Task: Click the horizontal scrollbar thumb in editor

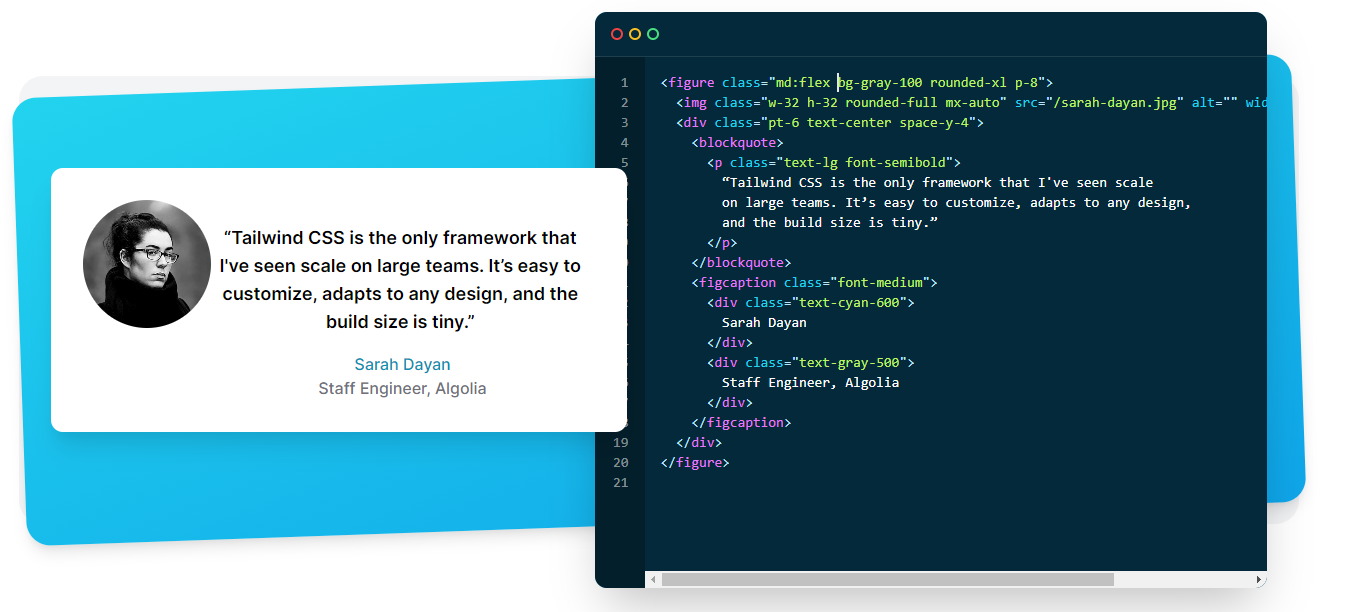Action: pyautogui.click(x=888, y=580)
